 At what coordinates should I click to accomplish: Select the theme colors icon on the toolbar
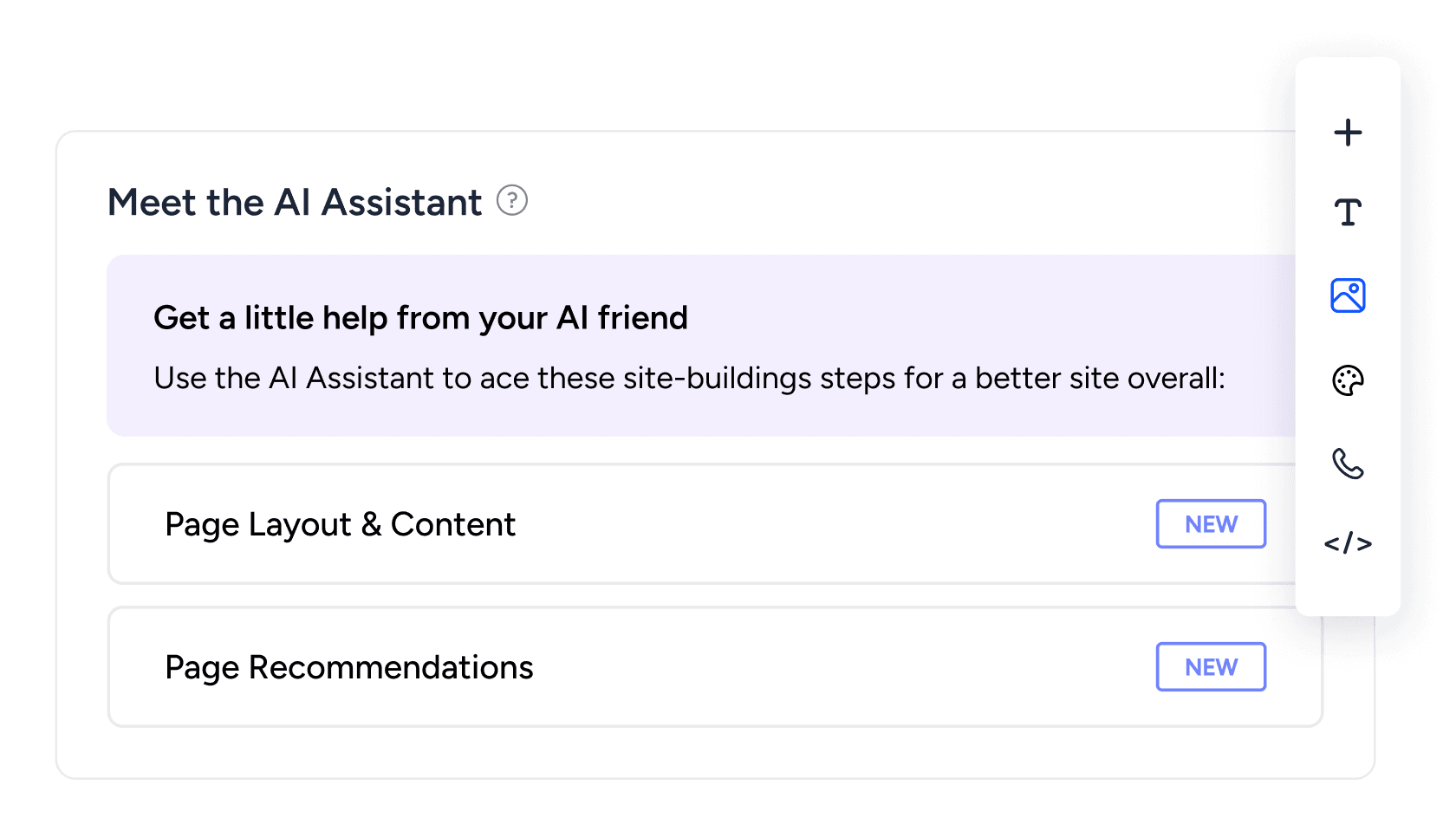tap(1348, 380)
